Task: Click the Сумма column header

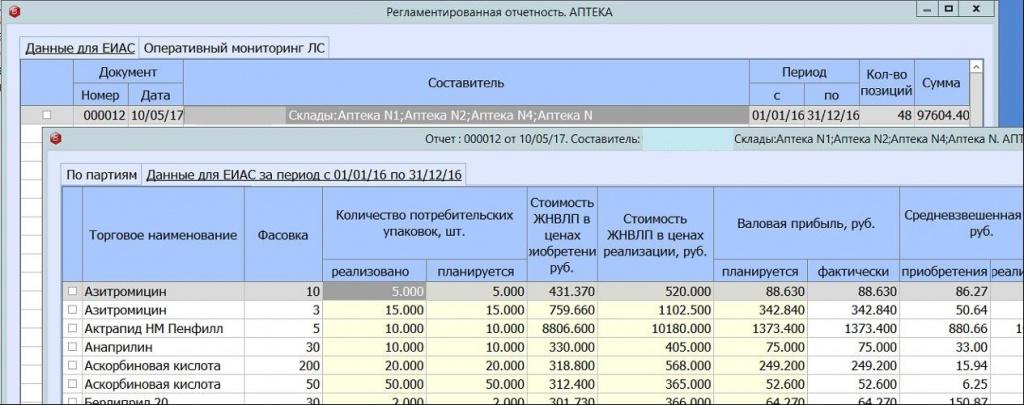Action: click(941, 82)
